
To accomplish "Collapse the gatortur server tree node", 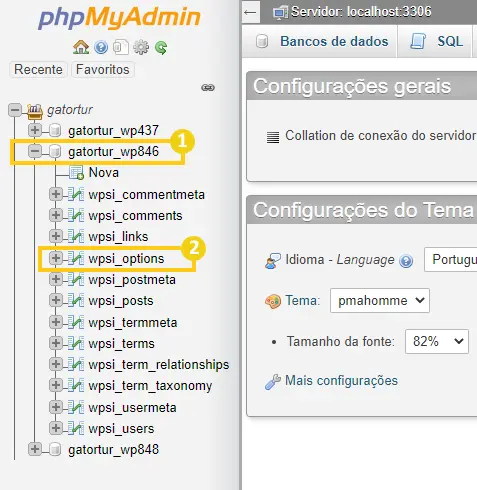I will point(15,110).
